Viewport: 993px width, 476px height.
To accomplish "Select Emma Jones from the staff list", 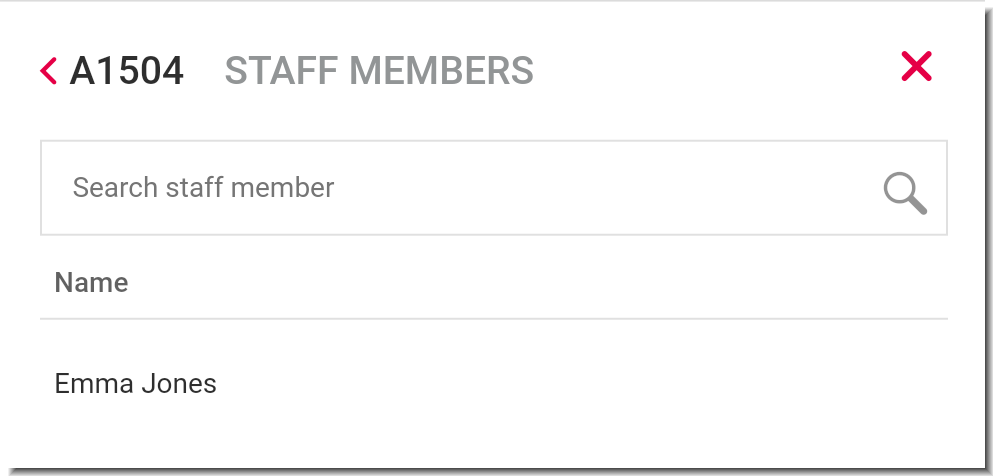I will click(x=494, y=384).
